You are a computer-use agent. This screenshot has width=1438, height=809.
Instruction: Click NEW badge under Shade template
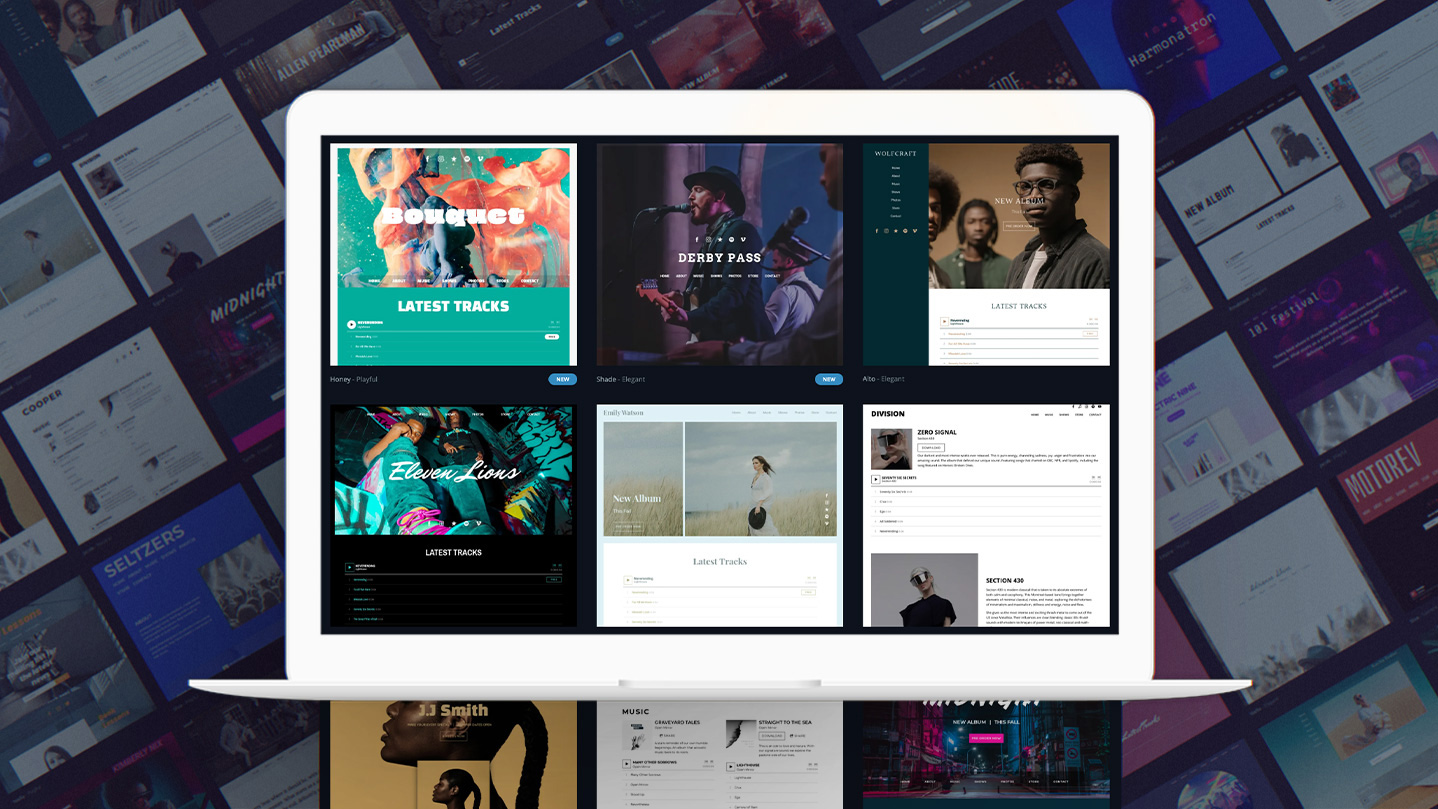829,379
